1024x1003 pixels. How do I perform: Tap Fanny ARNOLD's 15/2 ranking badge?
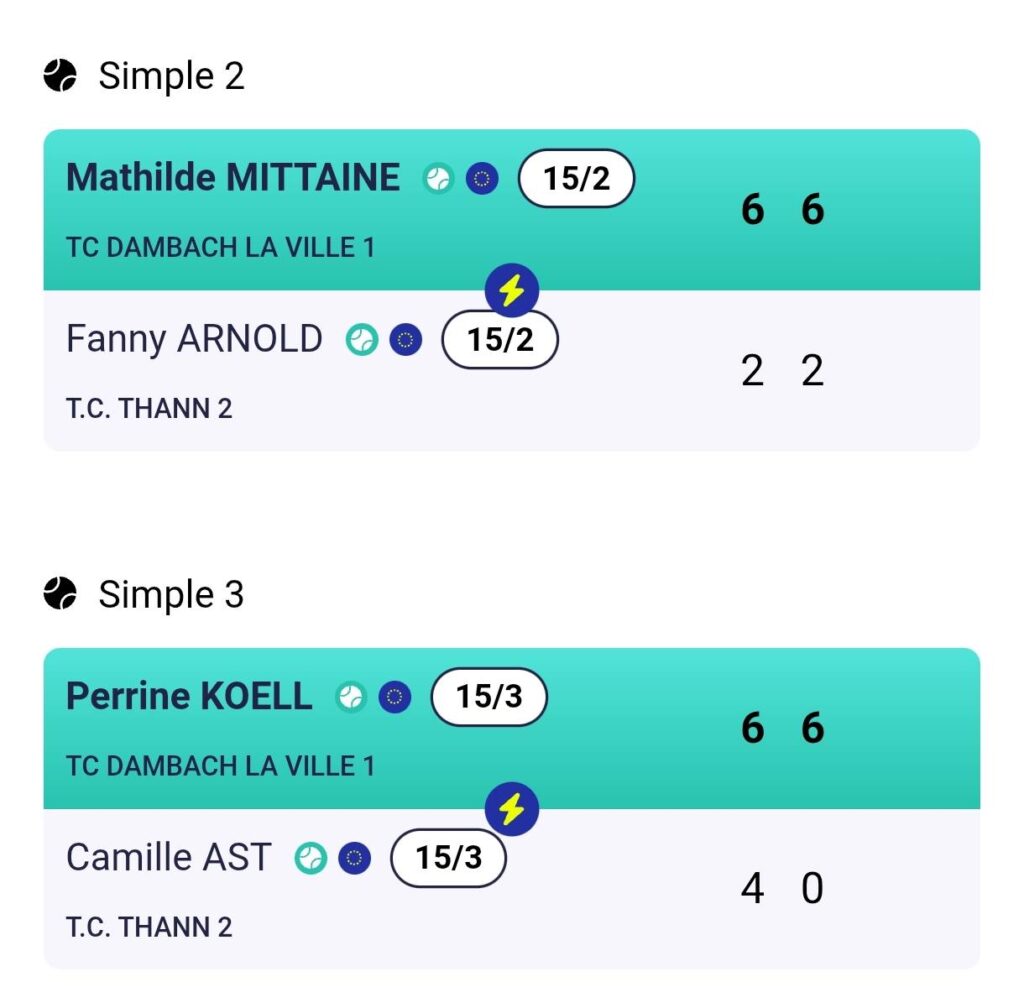point(500,340)
